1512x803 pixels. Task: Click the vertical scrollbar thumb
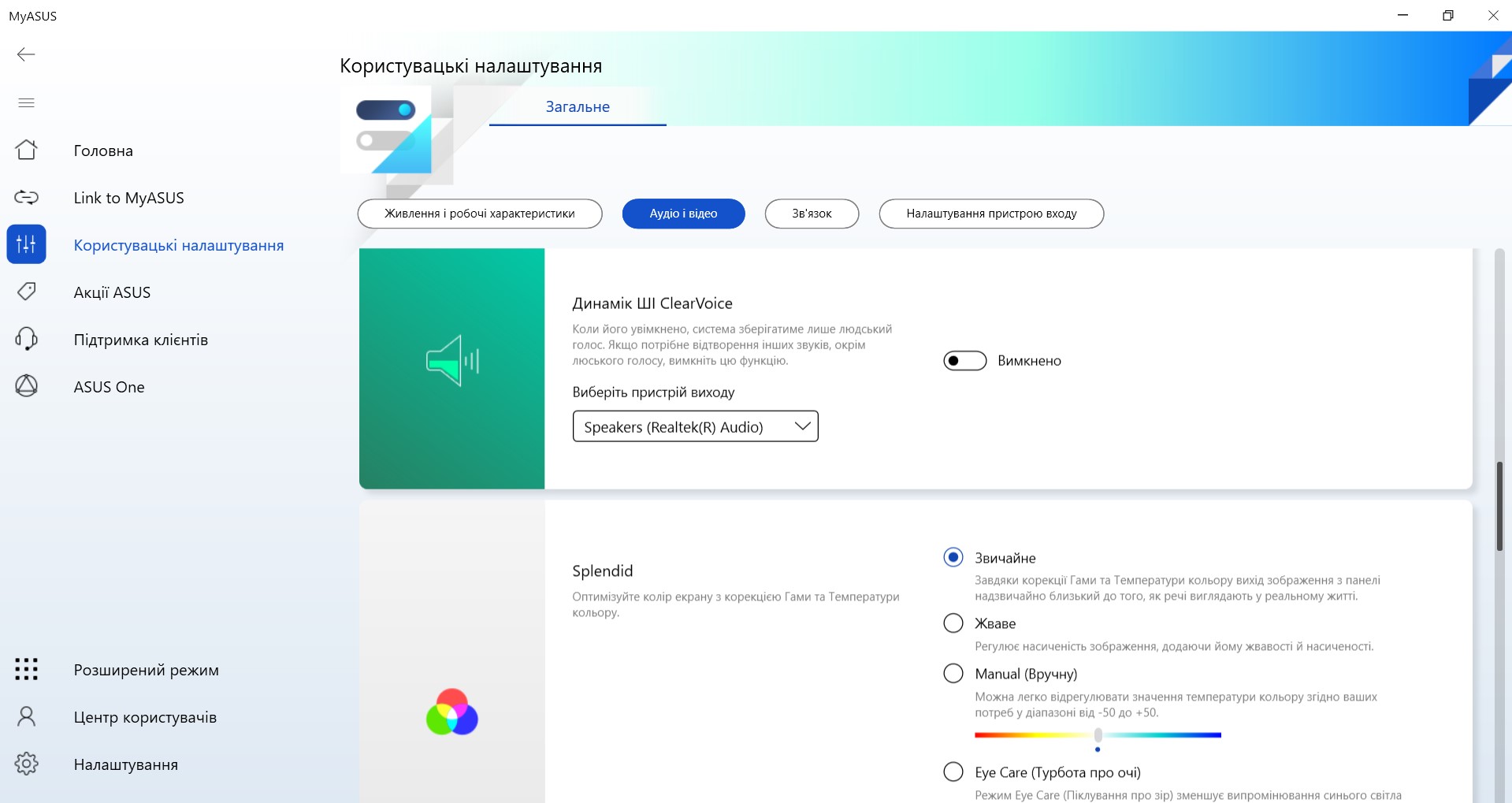1499,506
